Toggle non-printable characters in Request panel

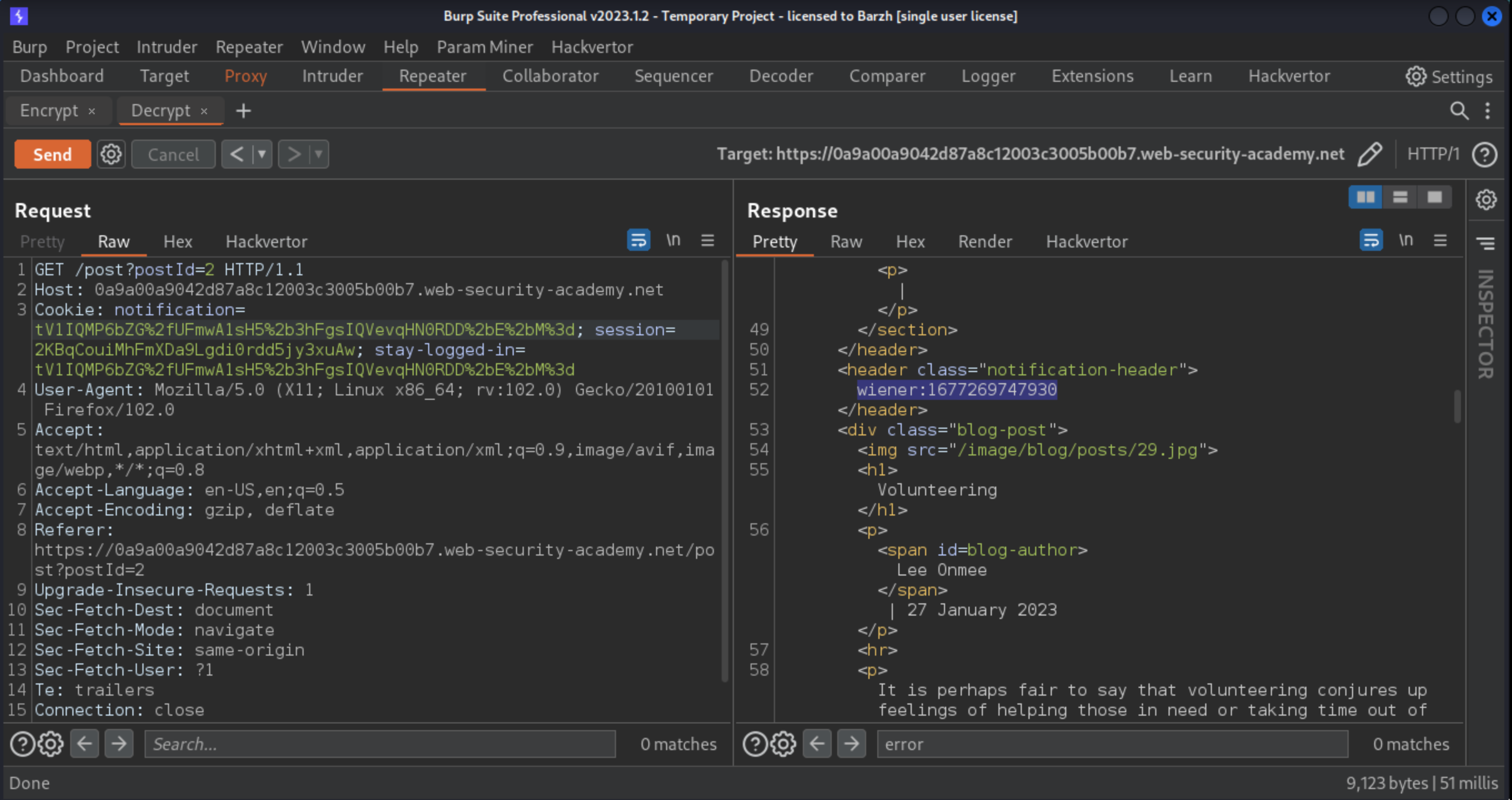[x=673, y=240]
